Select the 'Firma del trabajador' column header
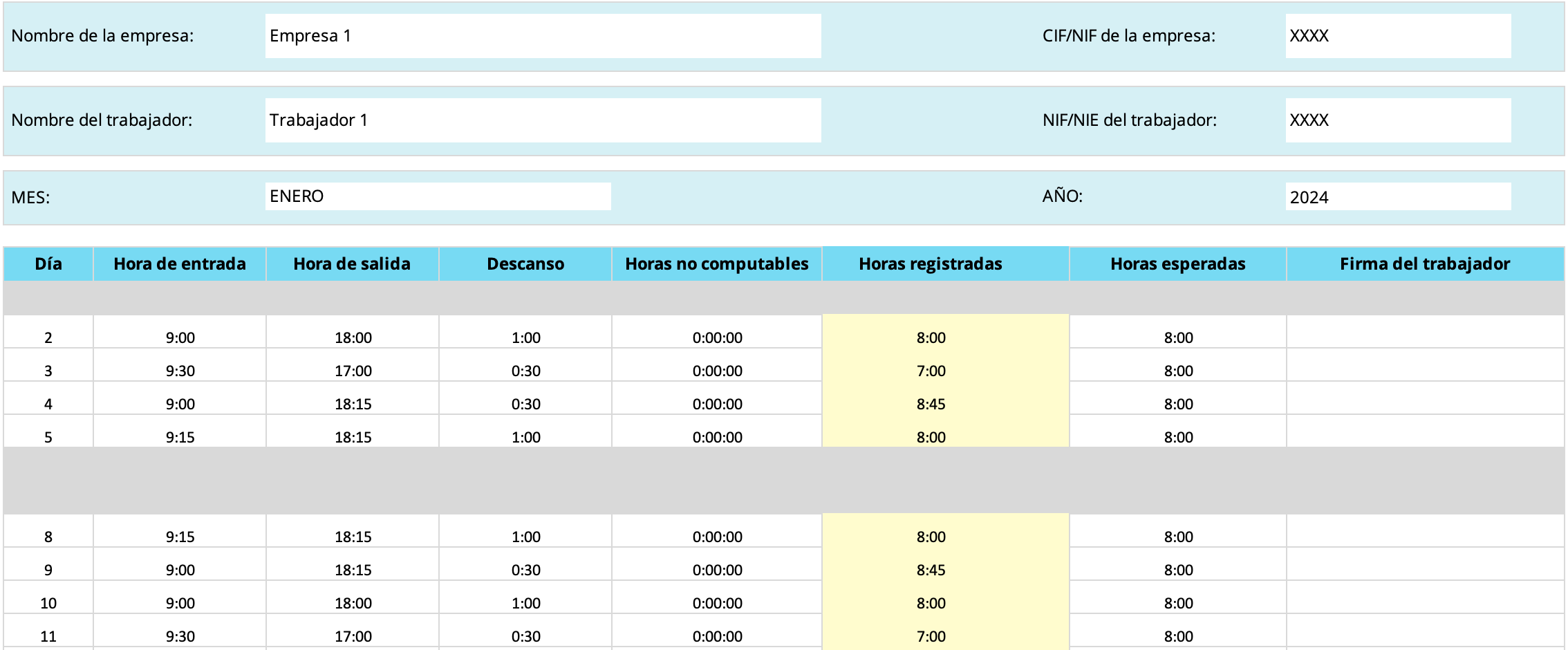 1425,263
